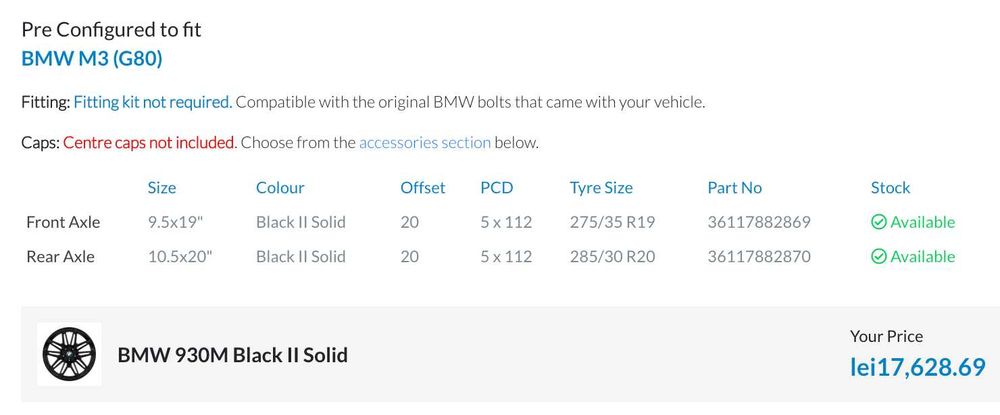This screenshot has height=415, width=1000.
Task: Click the accessories section link
Action: (x=425, y=142)
